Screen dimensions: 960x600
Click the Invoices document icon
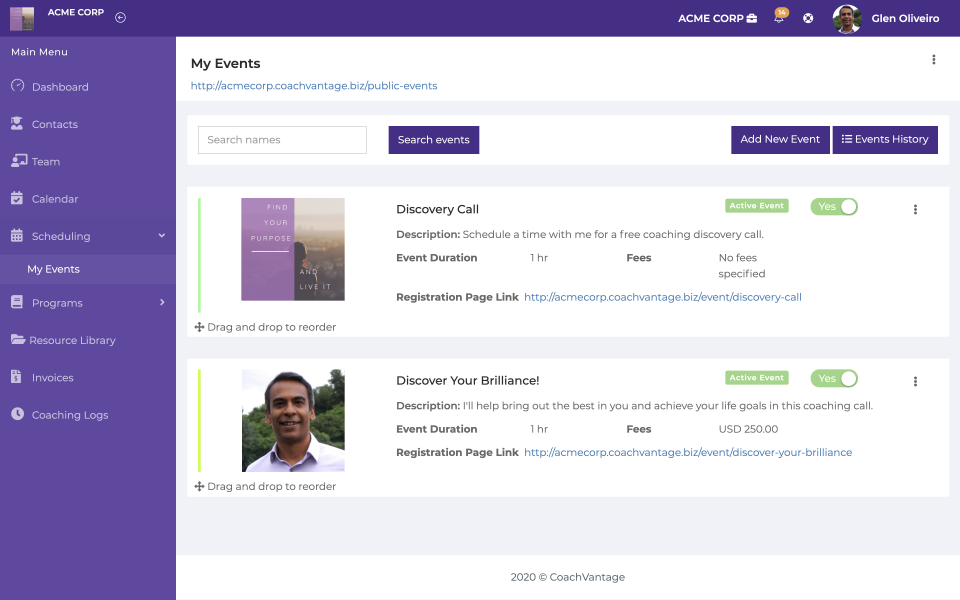coord(17,377)
